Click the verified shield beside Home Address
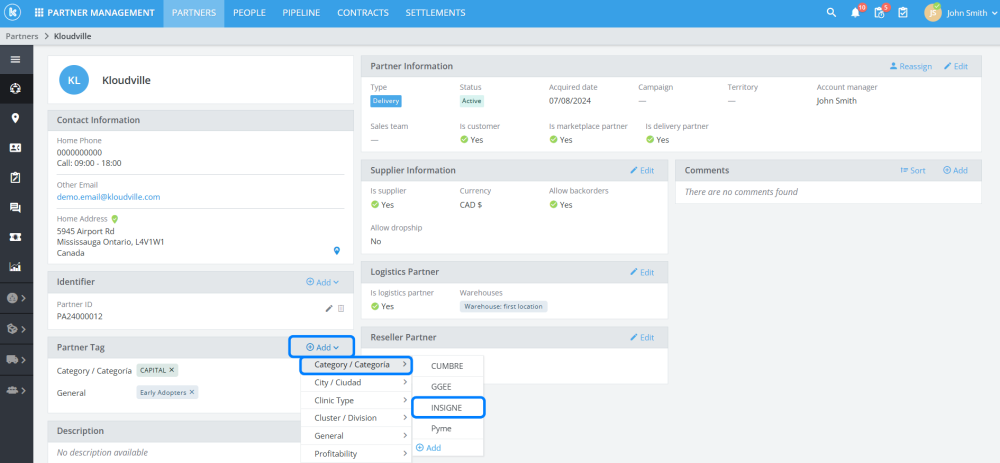This screenshot has height=463, width=1000. point(115,219)
